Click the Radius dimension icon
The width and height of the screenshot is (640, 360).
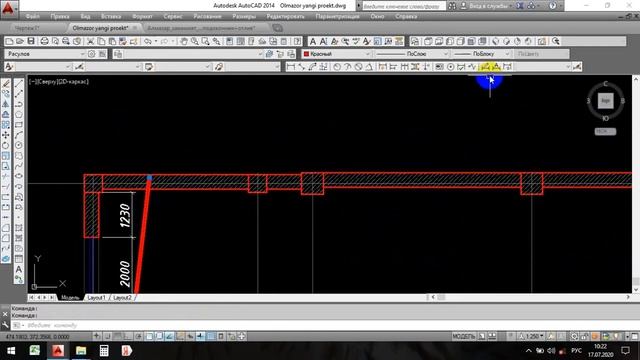point(337,67)
